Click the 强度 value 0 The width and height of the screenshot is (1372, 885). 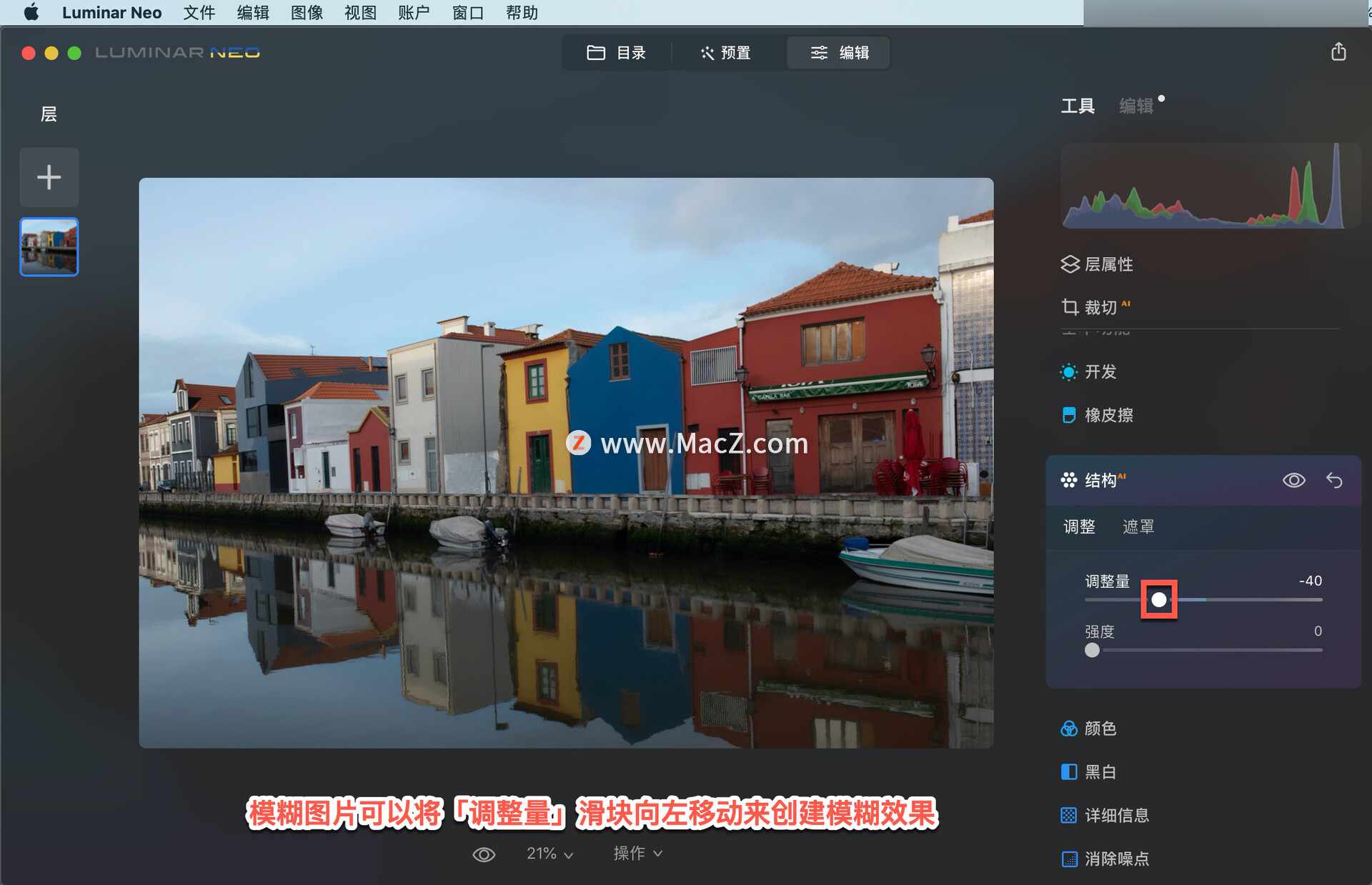pos(1318,631)
